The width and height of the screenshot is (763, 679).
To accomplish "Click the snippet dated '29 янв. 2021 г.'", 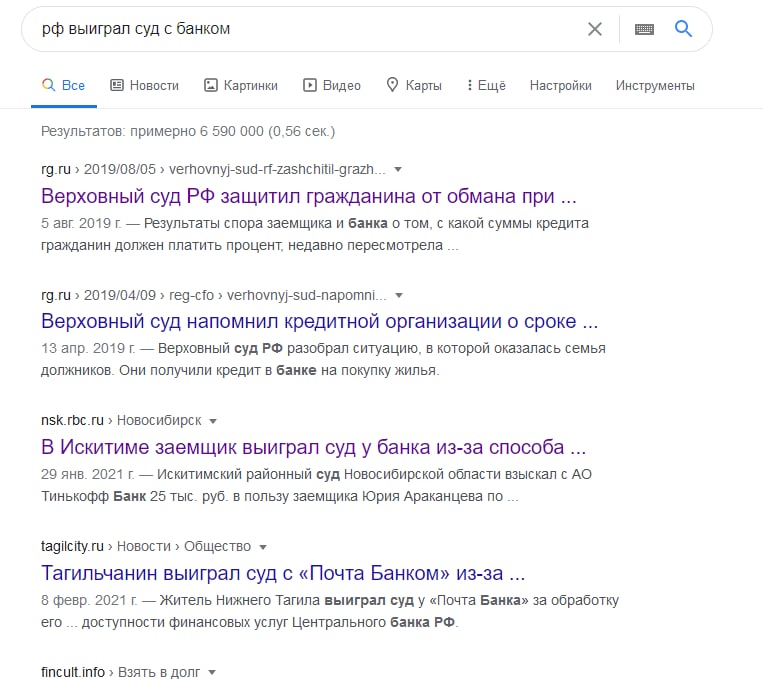I will [316, 485].
